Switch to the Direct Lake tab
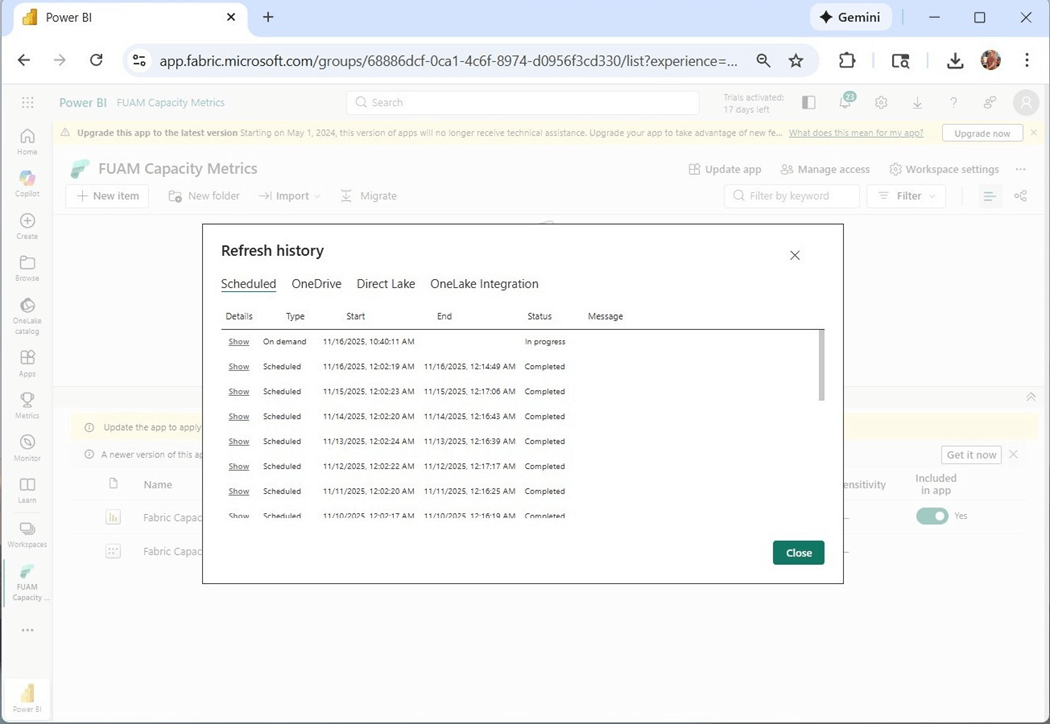Screen dimensions: 1050x724 [386, 284]
